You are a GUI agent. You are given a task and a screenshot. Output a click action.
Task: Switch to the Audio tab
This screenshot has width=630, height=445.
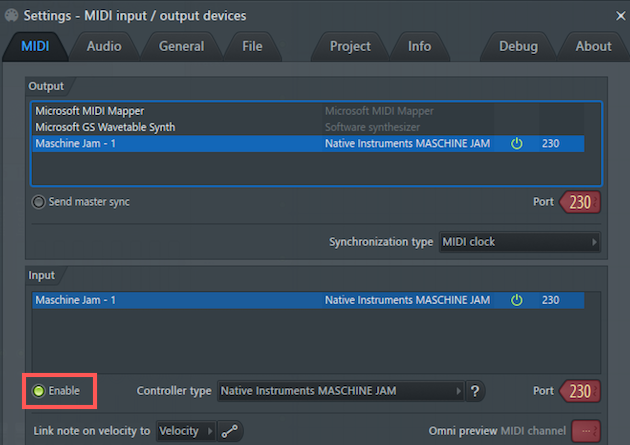(104, 46)
